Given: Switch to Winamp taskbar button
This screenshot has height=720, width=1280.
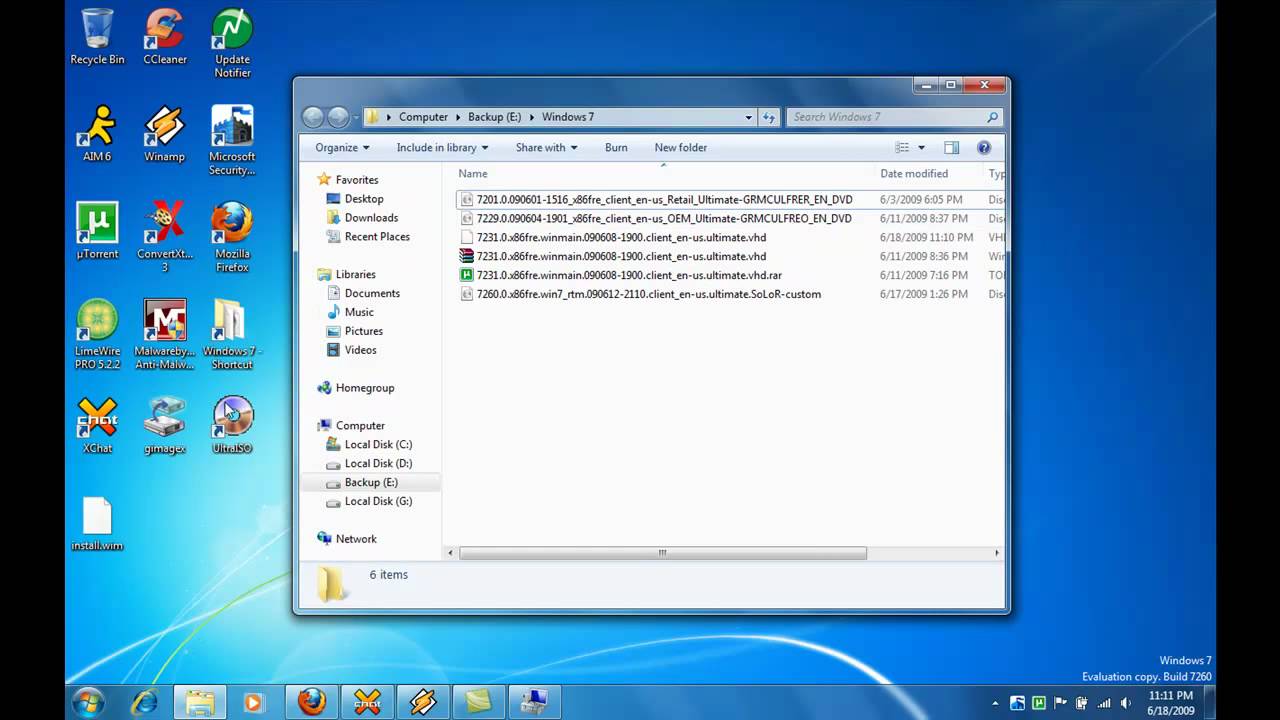Looking at the screenshot, I should click(x=424, y=702).
